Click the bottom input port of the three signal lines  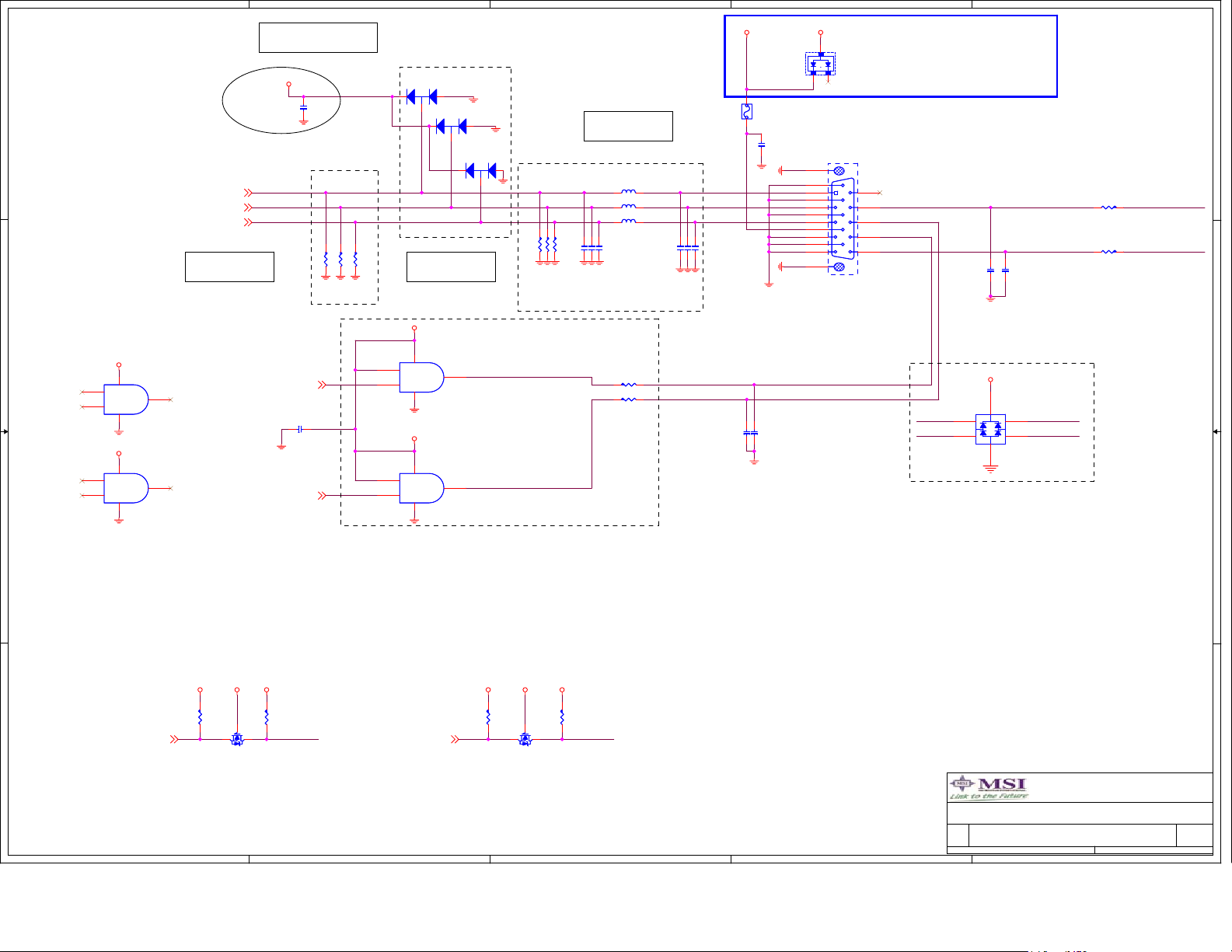coord(248,222)
